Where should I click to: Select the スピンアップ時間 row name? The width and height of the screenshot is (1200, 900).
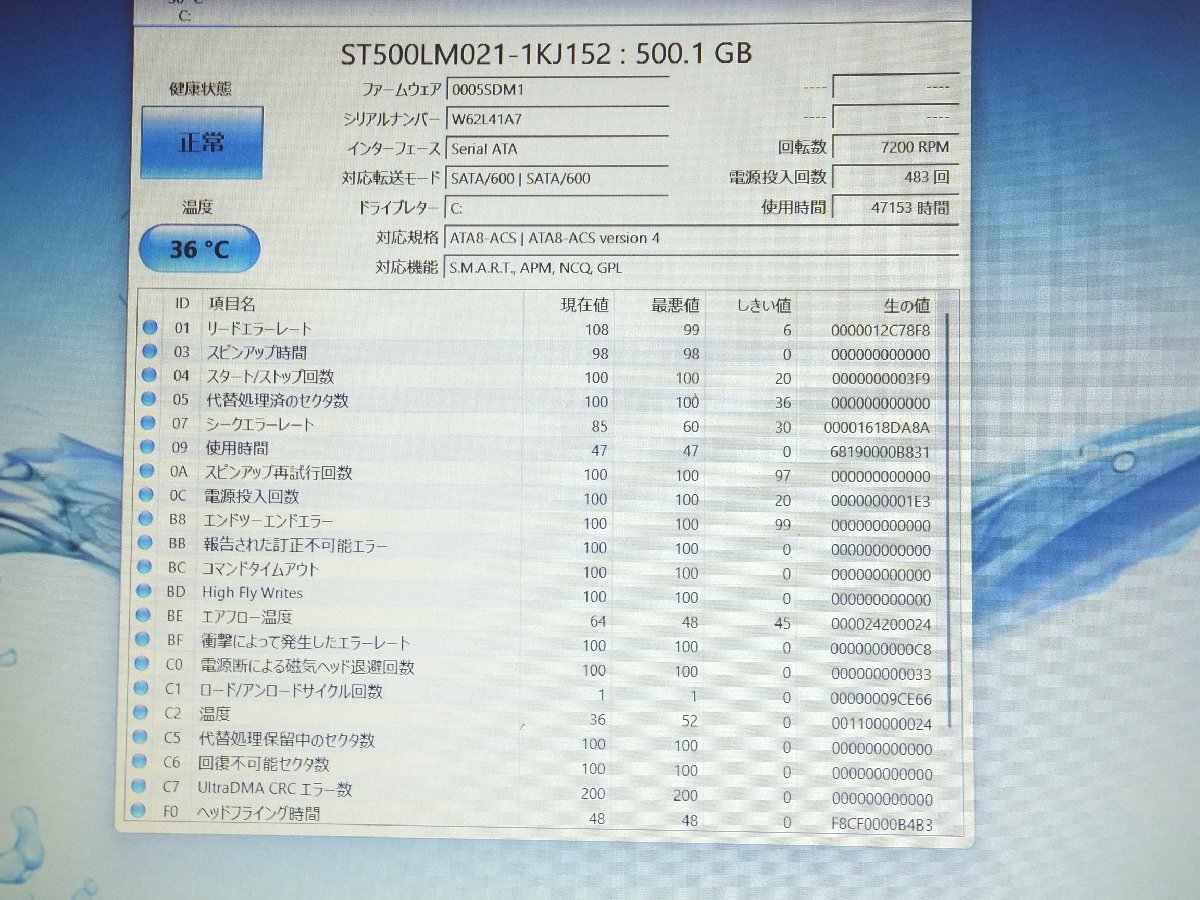click(x=256, y=352)
